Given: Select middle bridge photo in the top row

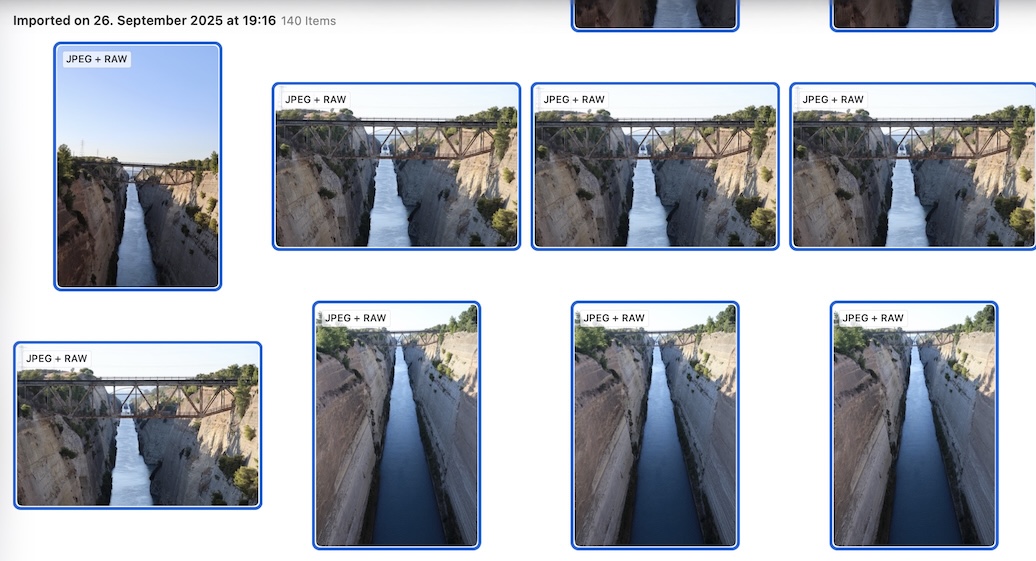Looking at the screenshot, I should [655, 167].
